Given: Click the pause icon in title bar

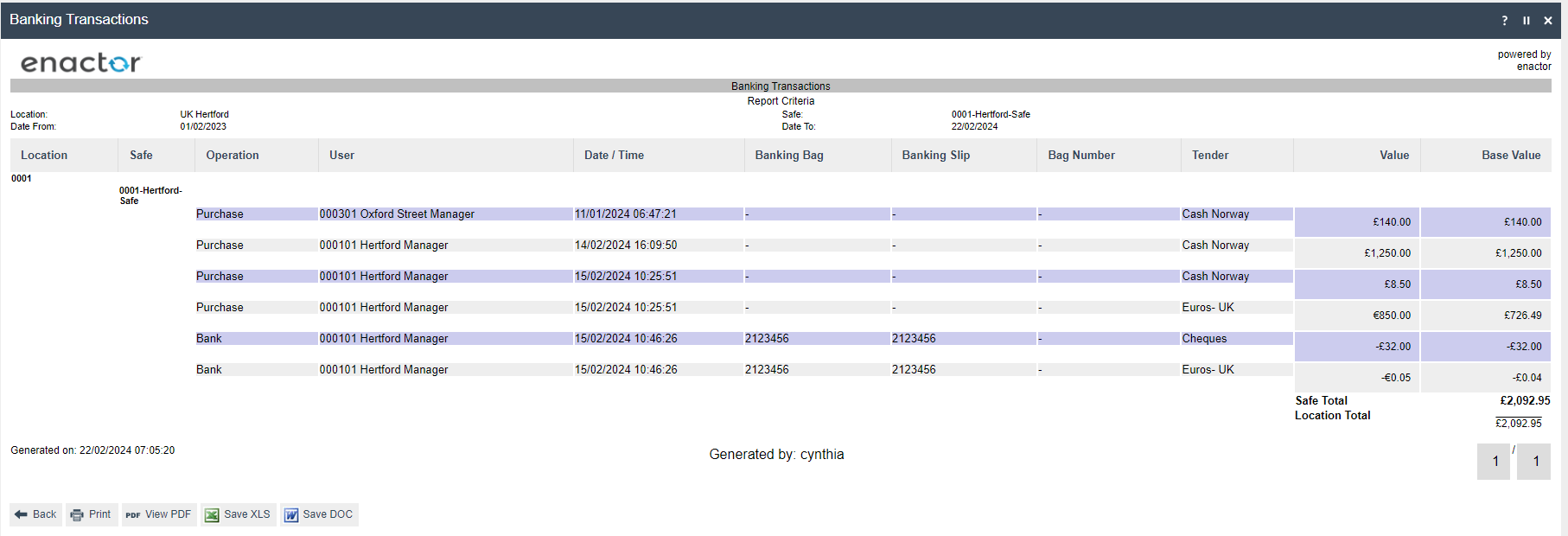Looking at the screenshot, I should tap(1527, 20).
